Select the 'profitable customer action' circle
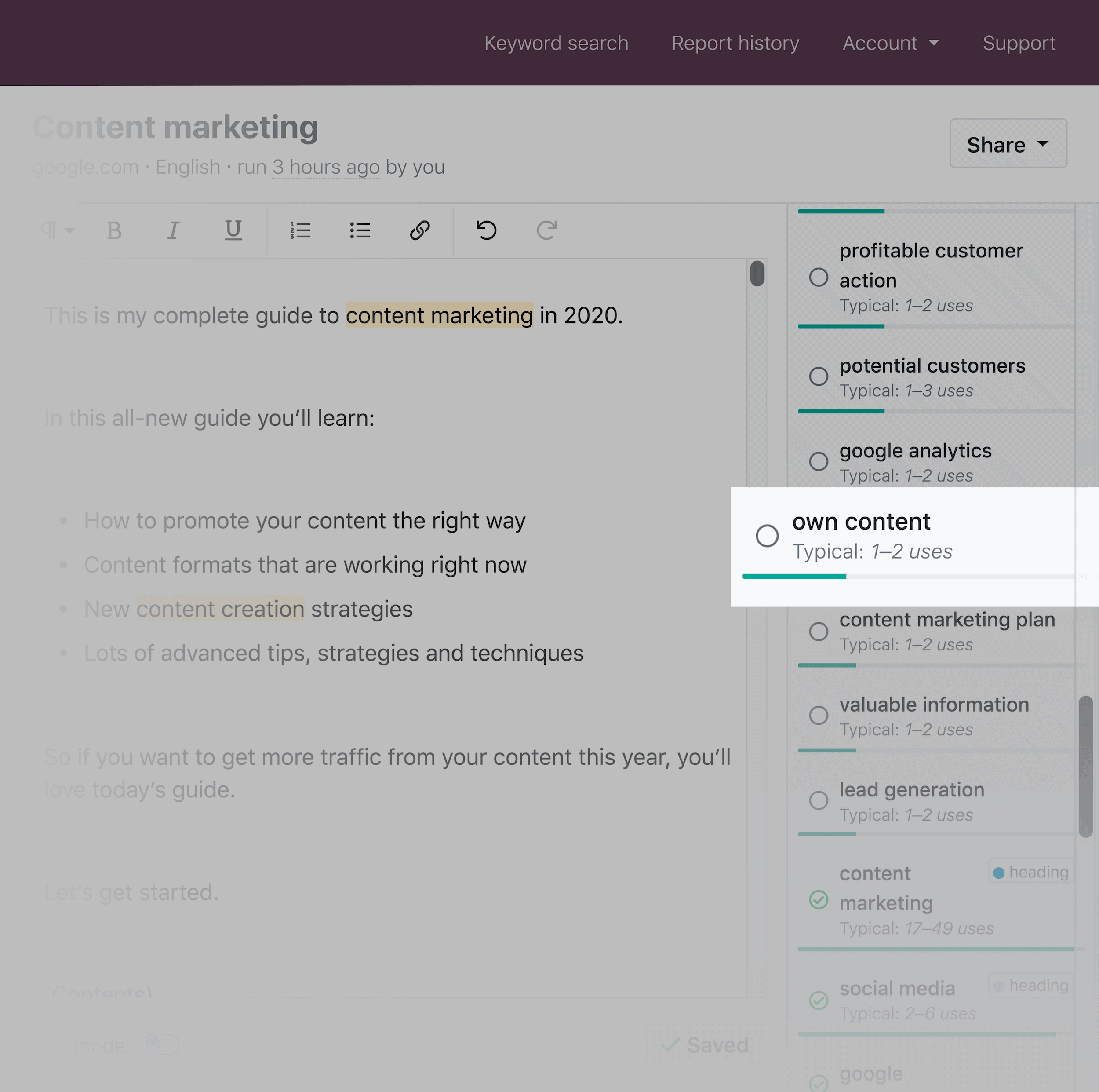The width and height of the screenshot is (1099, 1092). [x=819, y=277]
